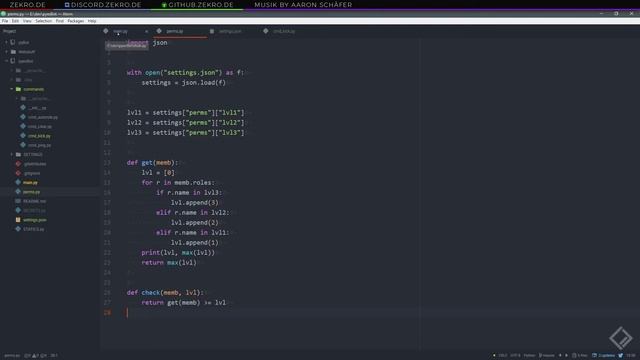Open the Selection menu

[x=43, y=21]
